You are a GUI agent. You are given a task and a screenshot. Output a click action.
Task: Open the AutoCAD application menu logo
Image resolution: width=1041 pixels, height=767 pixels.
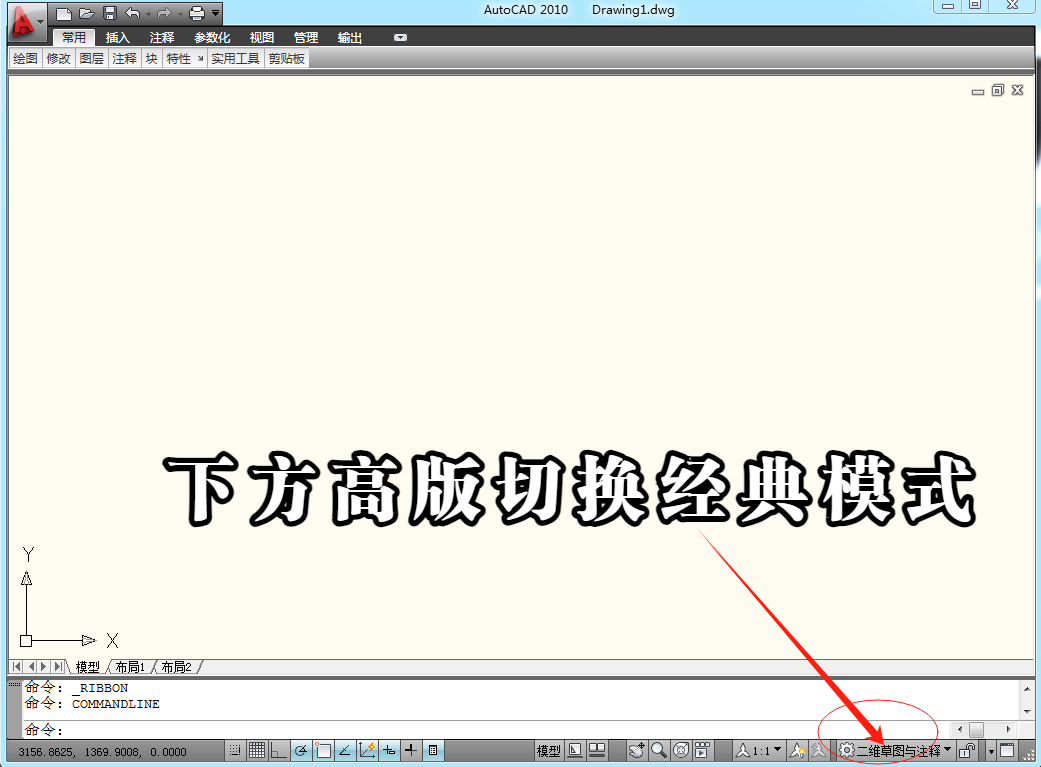(25, 21)
